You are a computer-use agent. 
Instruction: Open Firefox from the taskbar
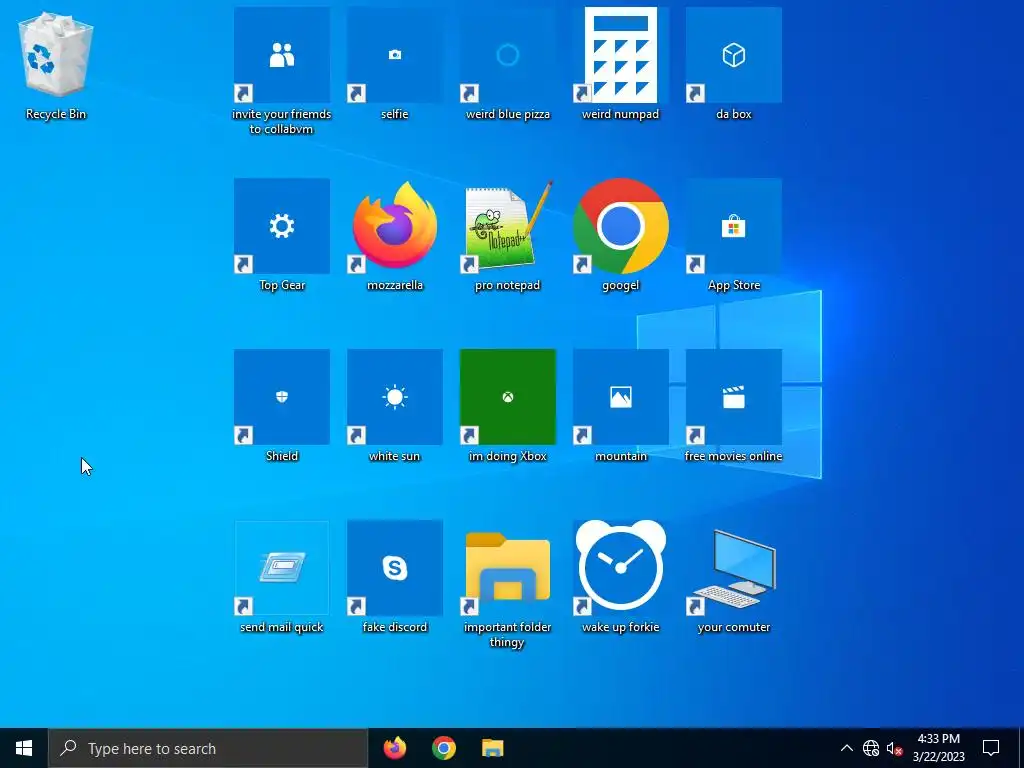point(394,748)
